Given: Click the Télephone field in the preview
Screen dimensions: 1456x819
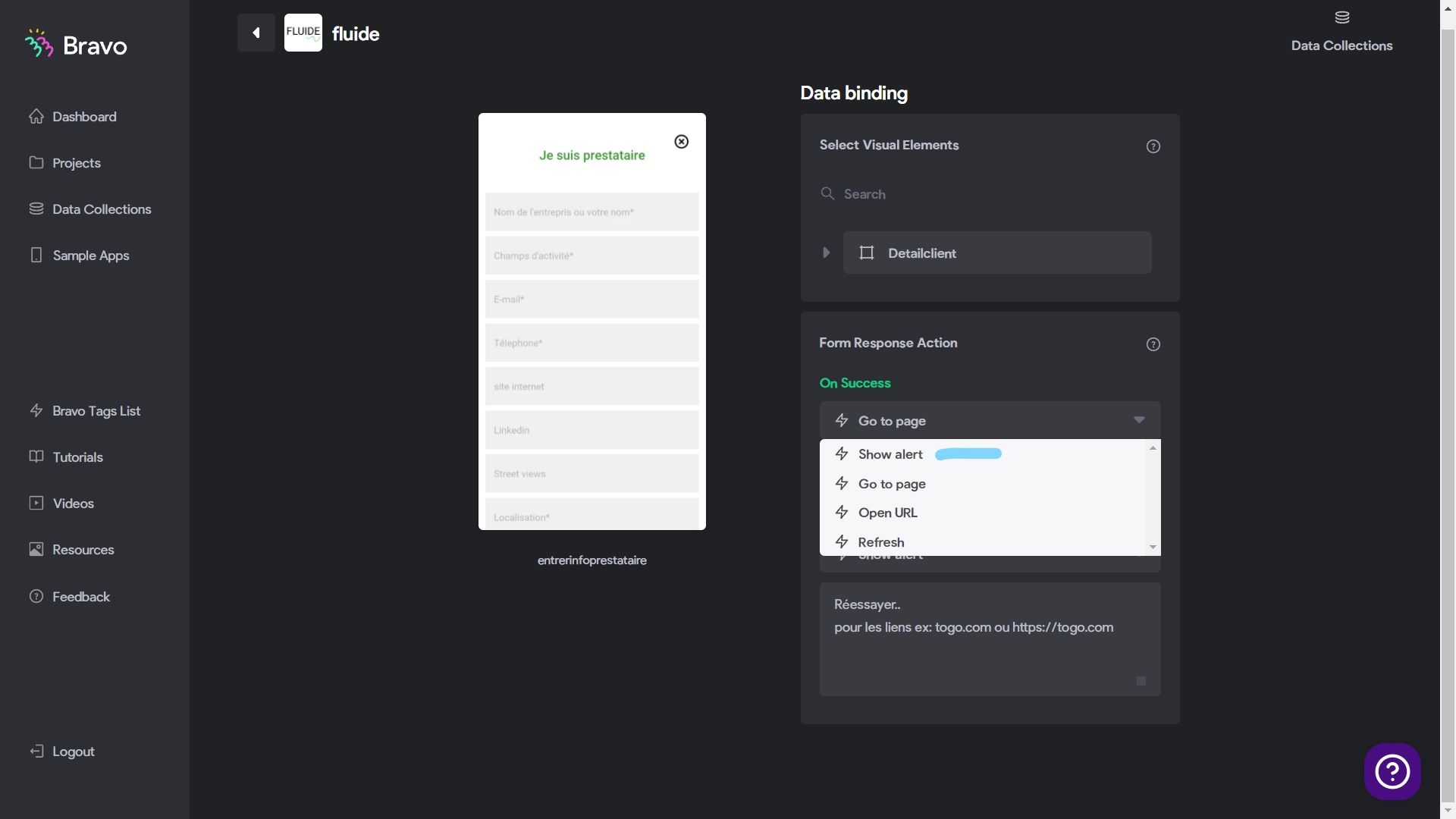Looking at the screenshot, I should point(591,343).
